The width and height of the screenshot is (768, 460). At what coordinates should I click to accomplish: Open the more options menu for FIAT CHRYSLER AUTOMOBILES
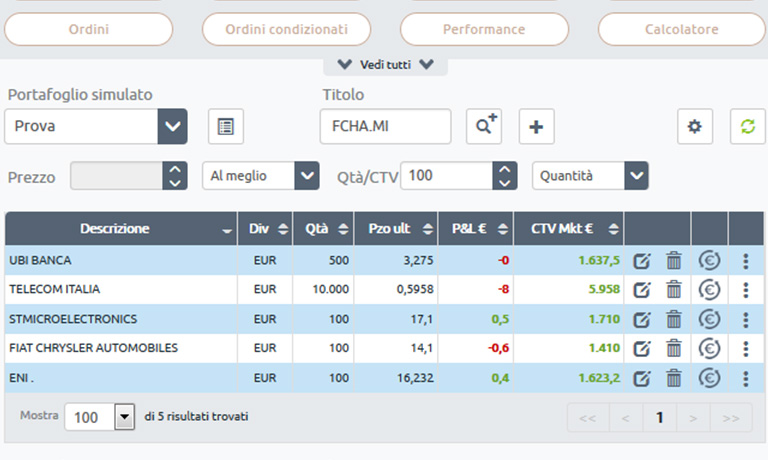(746, 349)
